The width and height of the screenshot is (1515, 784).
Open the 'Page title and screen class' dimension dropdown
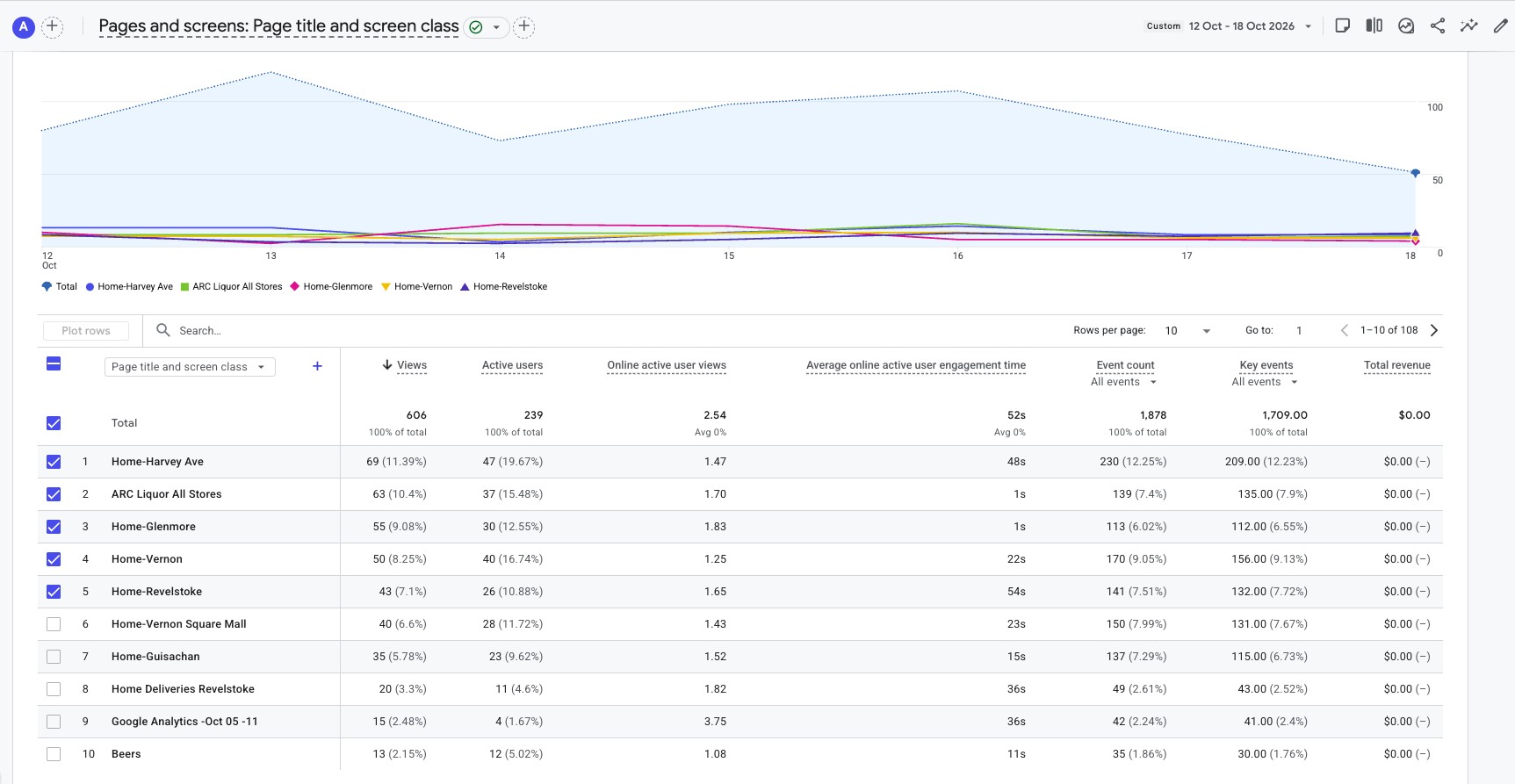click(190, 367)
